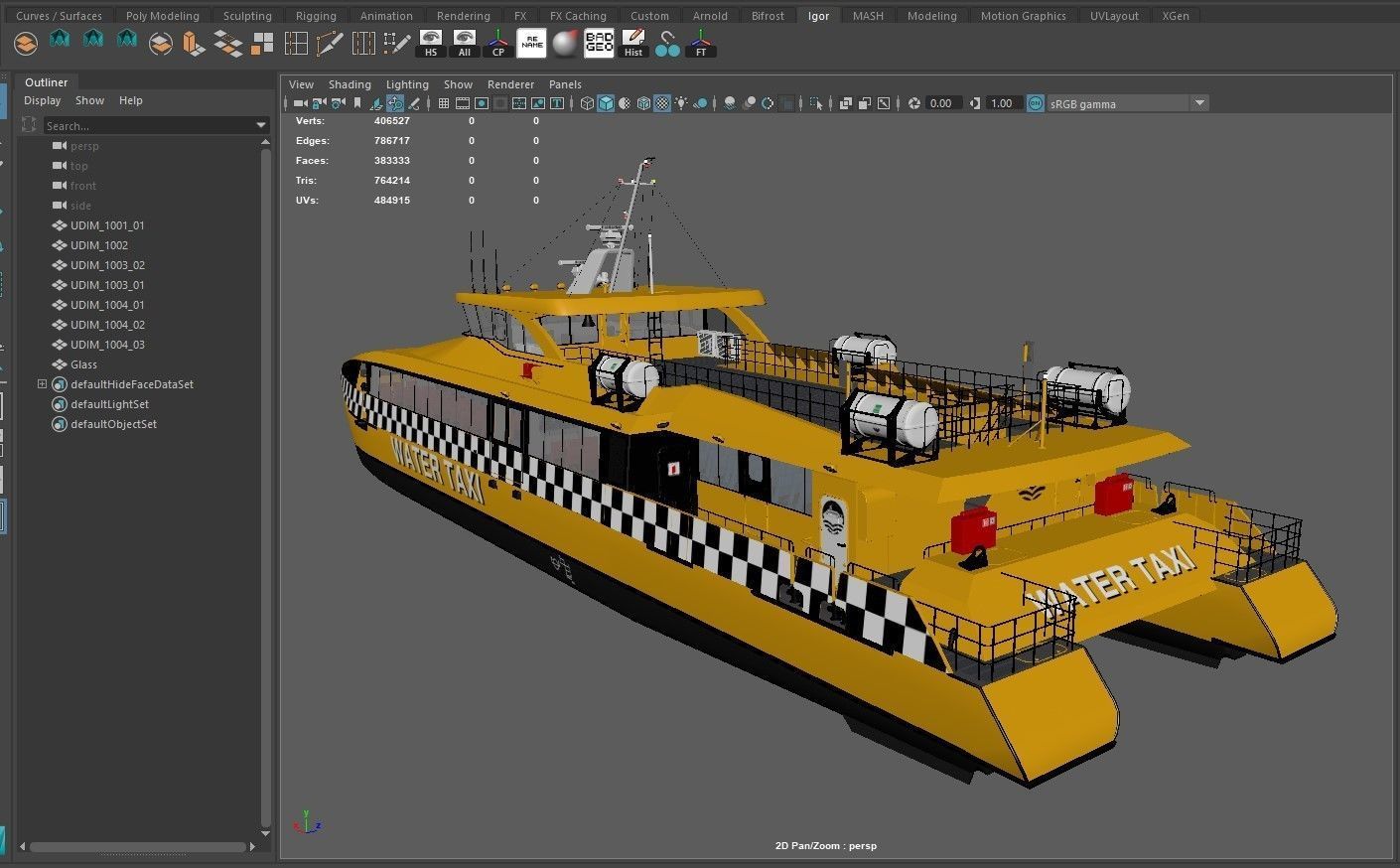Open the Outliner search options dropdown arrow

pos(261,125)
